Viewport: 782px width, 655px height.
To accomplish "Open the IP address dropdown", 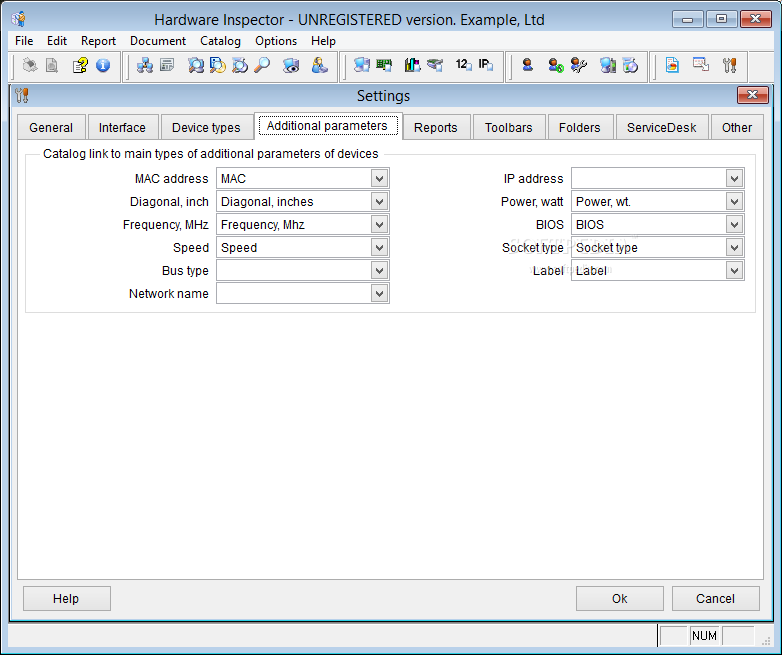I will [734, 179].
